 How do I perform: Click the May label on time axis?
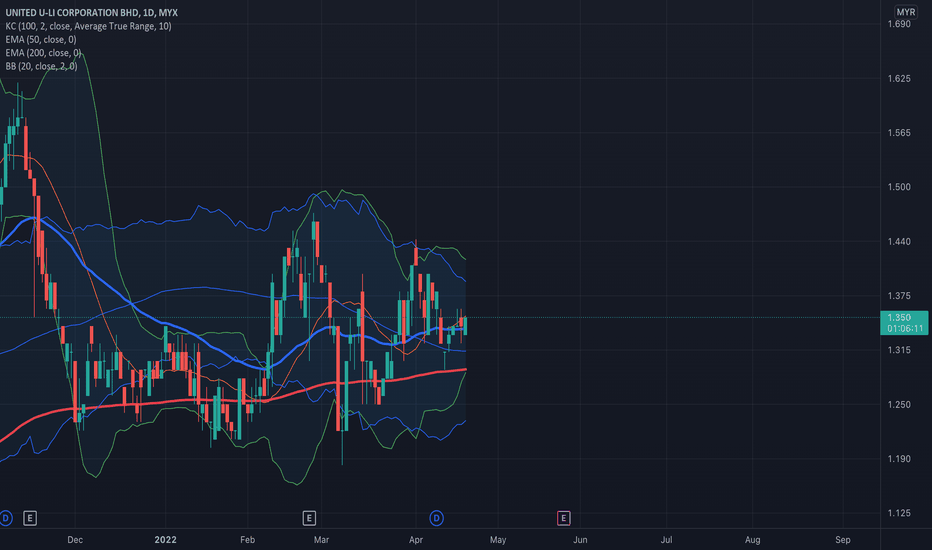pos(498,540)
